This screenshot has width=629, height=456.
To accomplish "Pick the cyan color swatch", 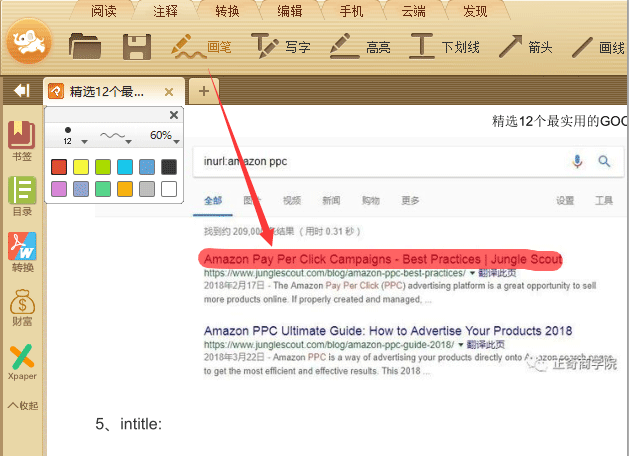I will 125,167.
